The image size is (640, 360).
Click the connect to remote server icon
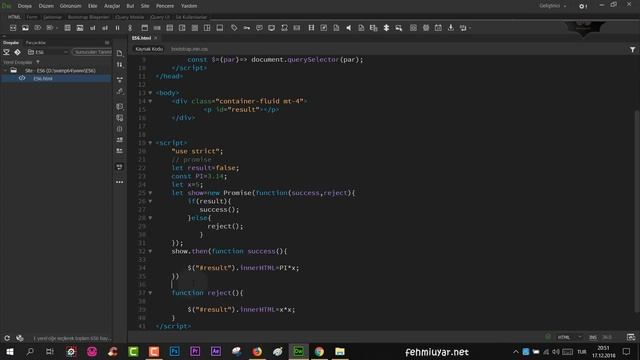(7, 52)
